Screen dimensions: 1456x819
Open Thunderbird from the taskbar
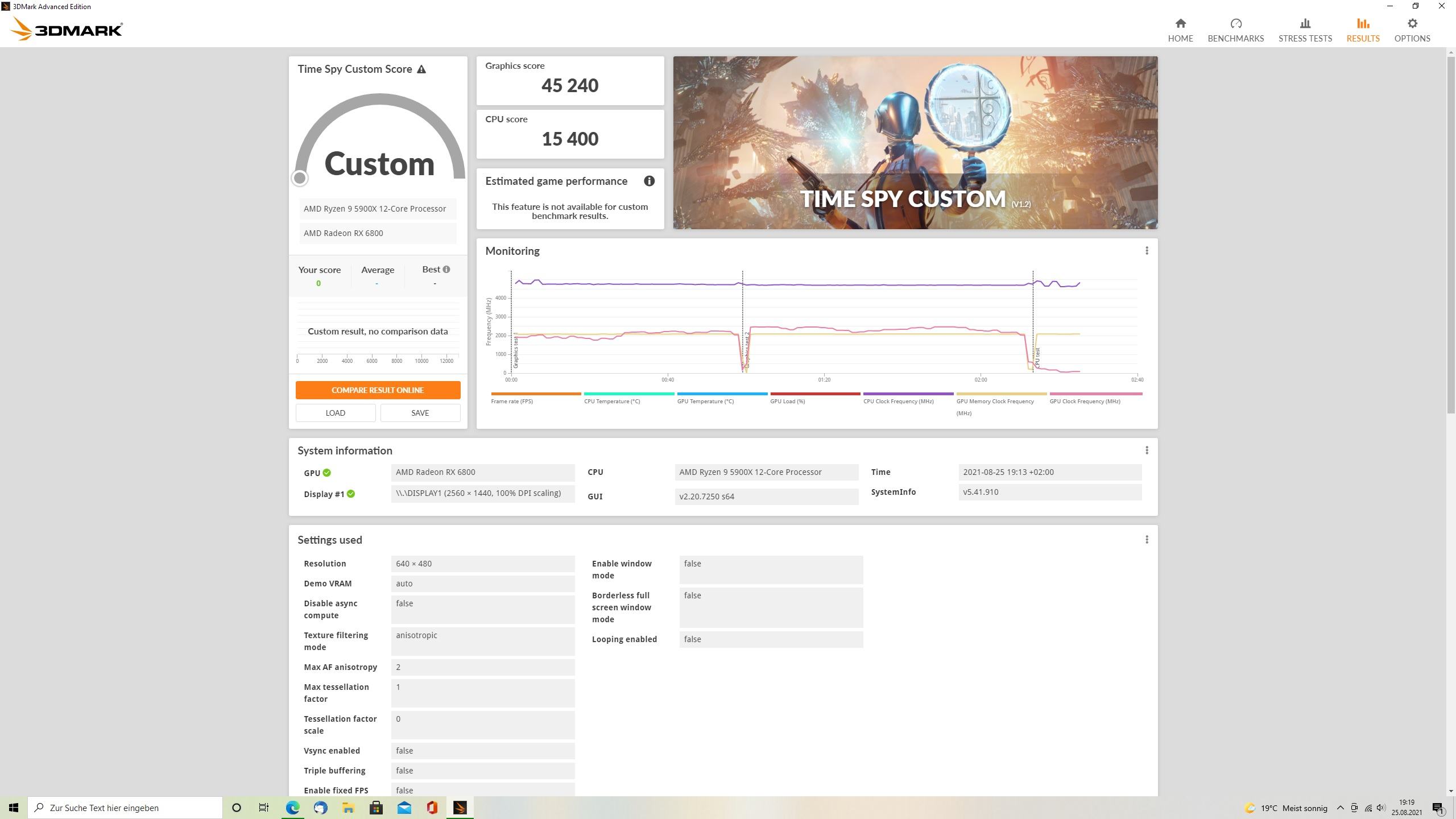(x=320, y=808)
